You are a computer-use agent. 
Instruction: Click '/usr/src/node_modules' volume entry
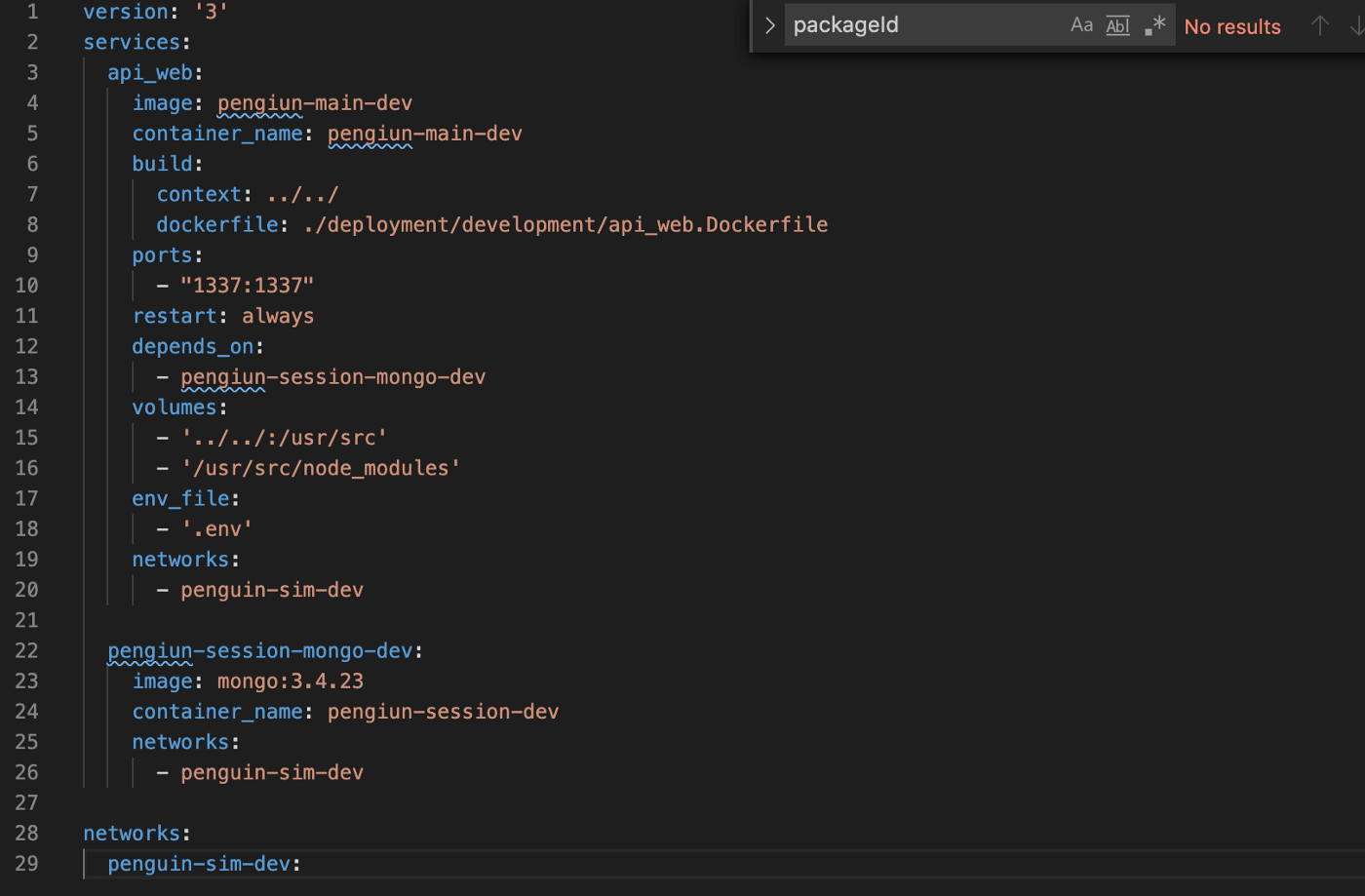coord(321,468)
